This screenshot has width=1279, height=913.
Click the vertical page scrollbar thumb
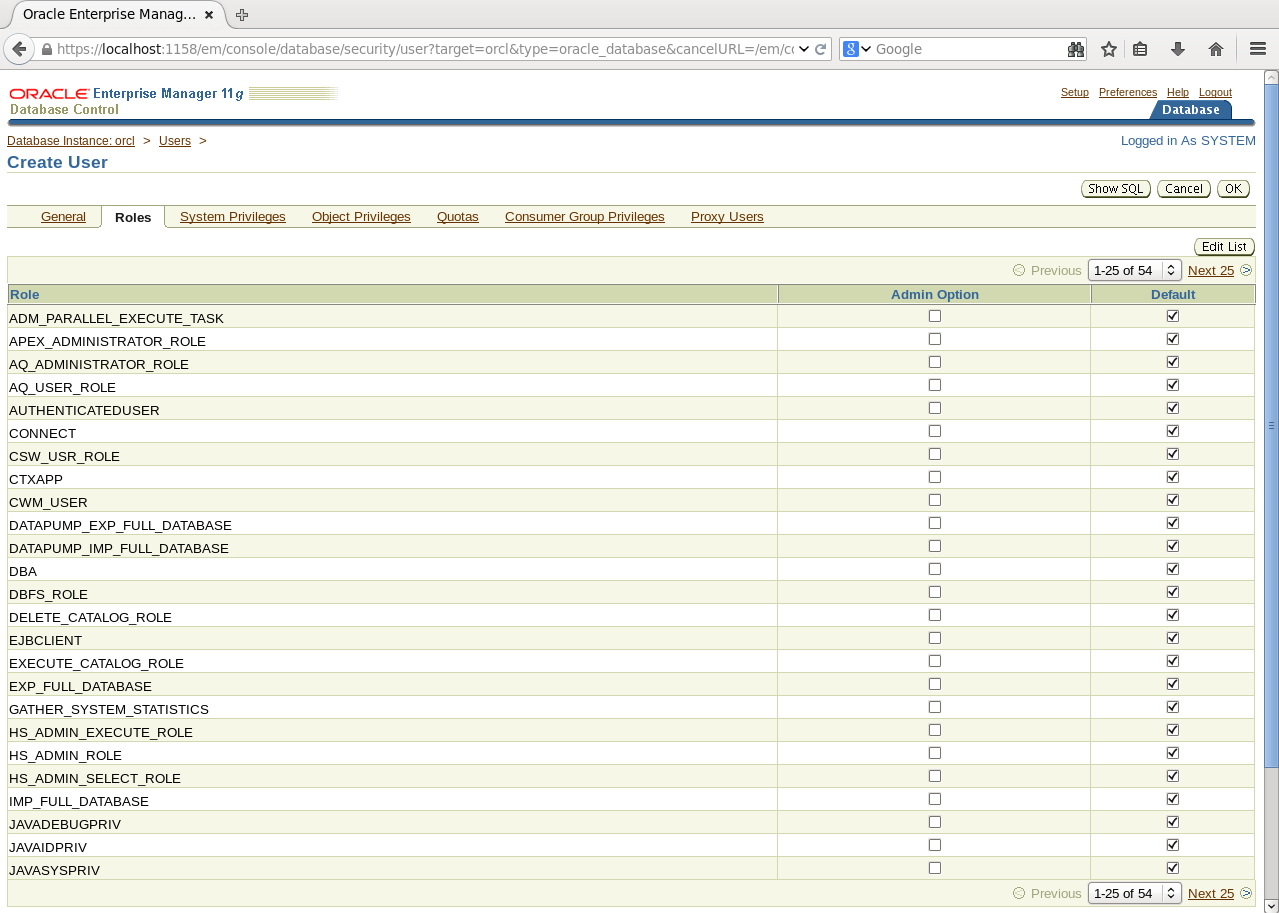1271,425
